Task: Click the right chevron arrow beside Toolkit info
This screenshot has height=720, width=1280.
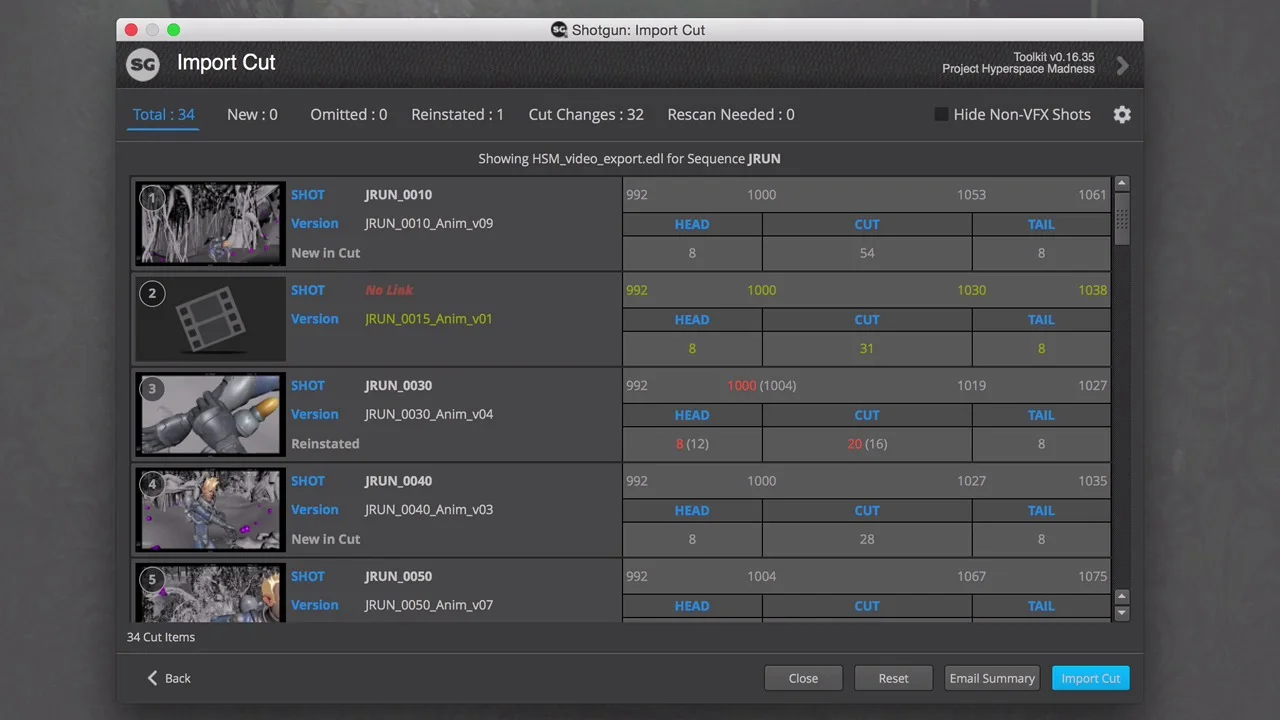Action: pos(1122,66)
